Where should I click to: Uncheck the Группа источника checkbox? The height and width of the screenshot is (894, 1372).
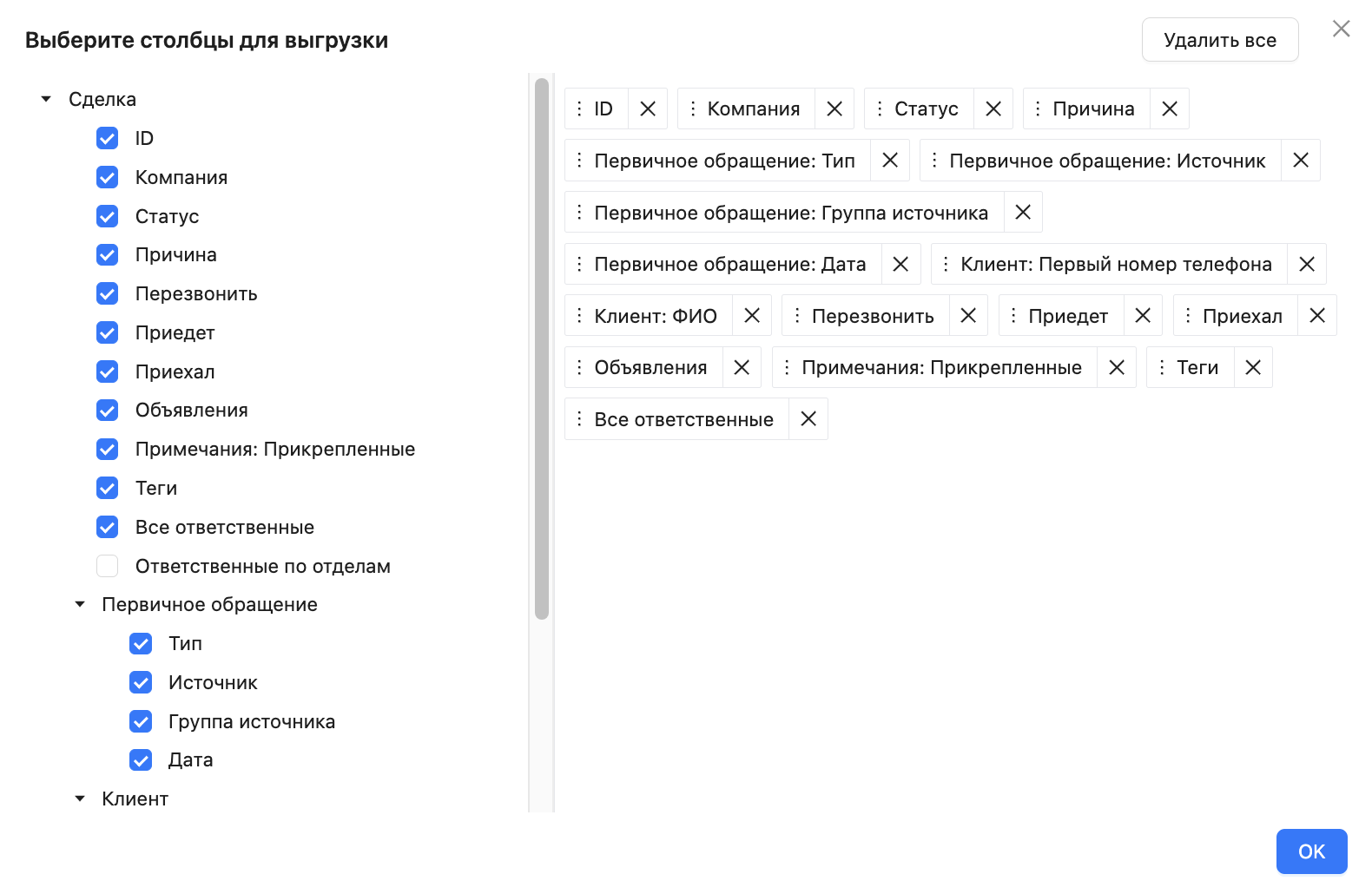click(141, 721)
